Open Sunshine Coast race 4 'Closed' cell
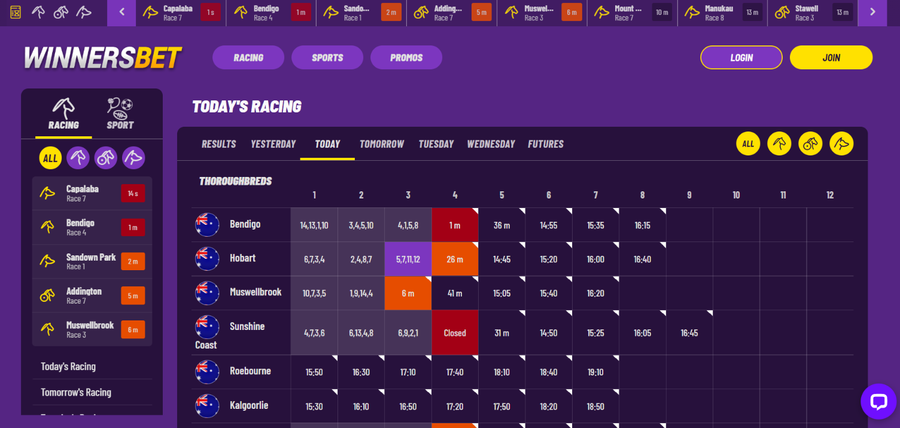 click(455, 333)
